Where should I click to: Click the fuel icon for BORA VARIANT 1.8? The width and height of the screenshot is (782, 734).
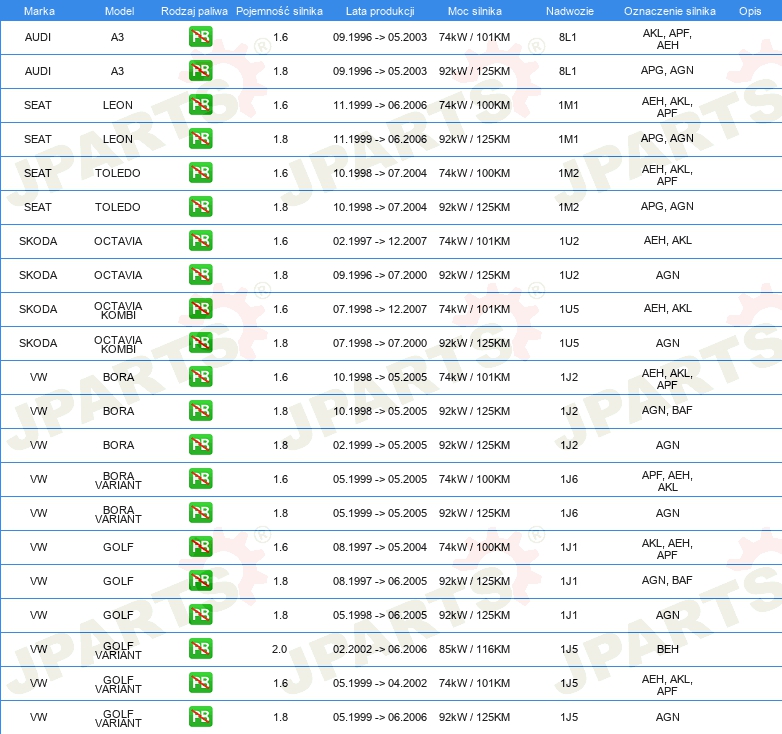tap(200, 513)
